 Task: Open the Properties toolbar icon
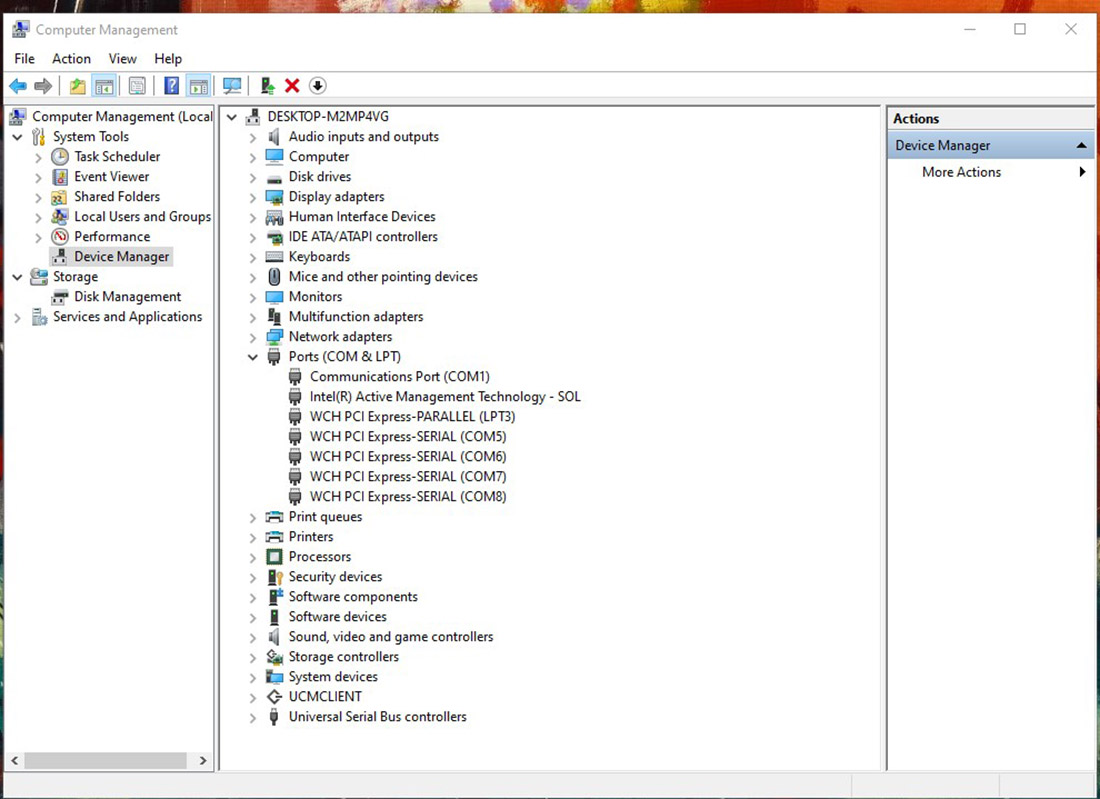pyautogui.click(x=137, y=86)
